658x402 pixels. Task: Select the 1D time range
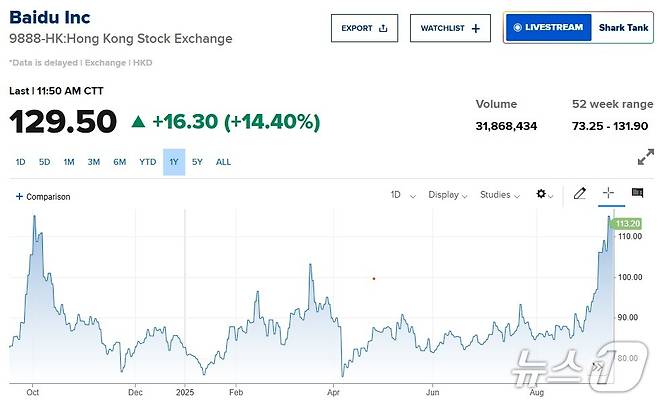pyautogui.click(x=20, y=162)
